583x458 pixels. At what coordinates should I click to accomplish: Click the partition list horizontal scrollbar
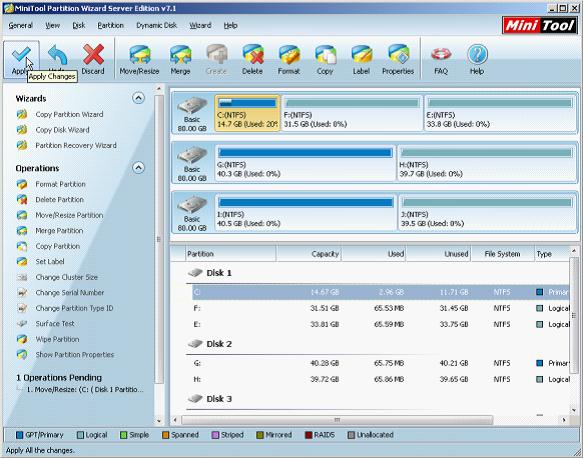tap(337, 420)
